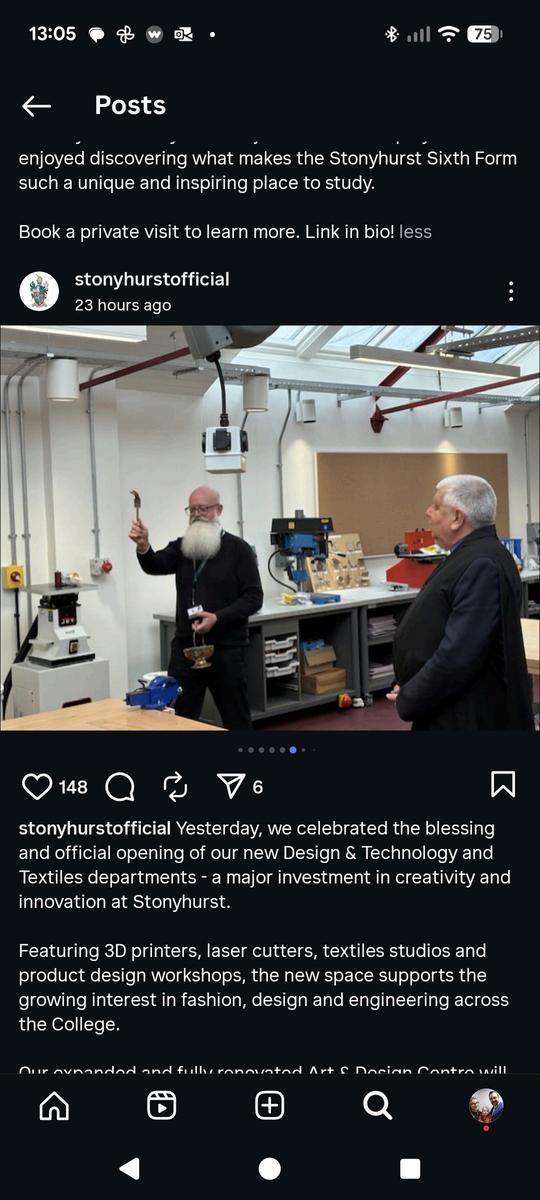
Task: Open the Reels tab in the bottom bar
Action: coord(162,1105)
